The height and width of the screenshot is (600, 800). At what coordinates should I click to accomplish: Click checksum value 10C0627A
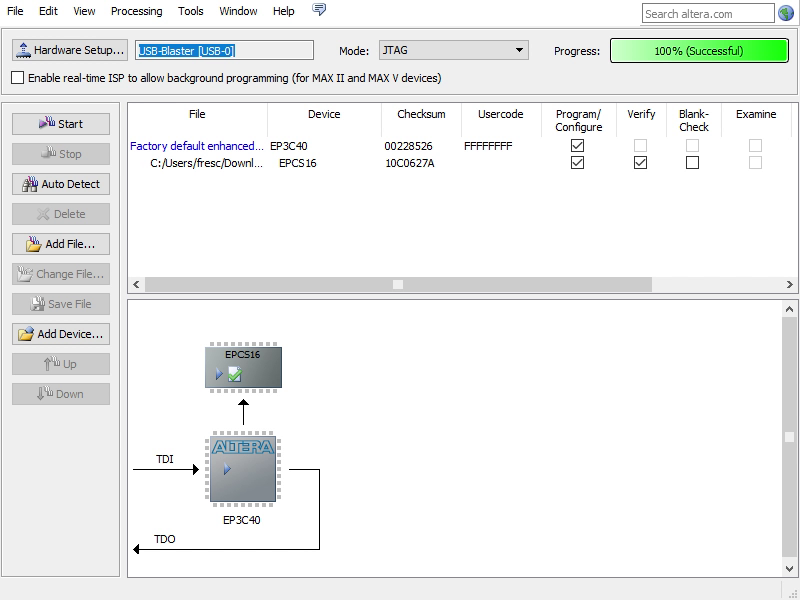(410, 163)
